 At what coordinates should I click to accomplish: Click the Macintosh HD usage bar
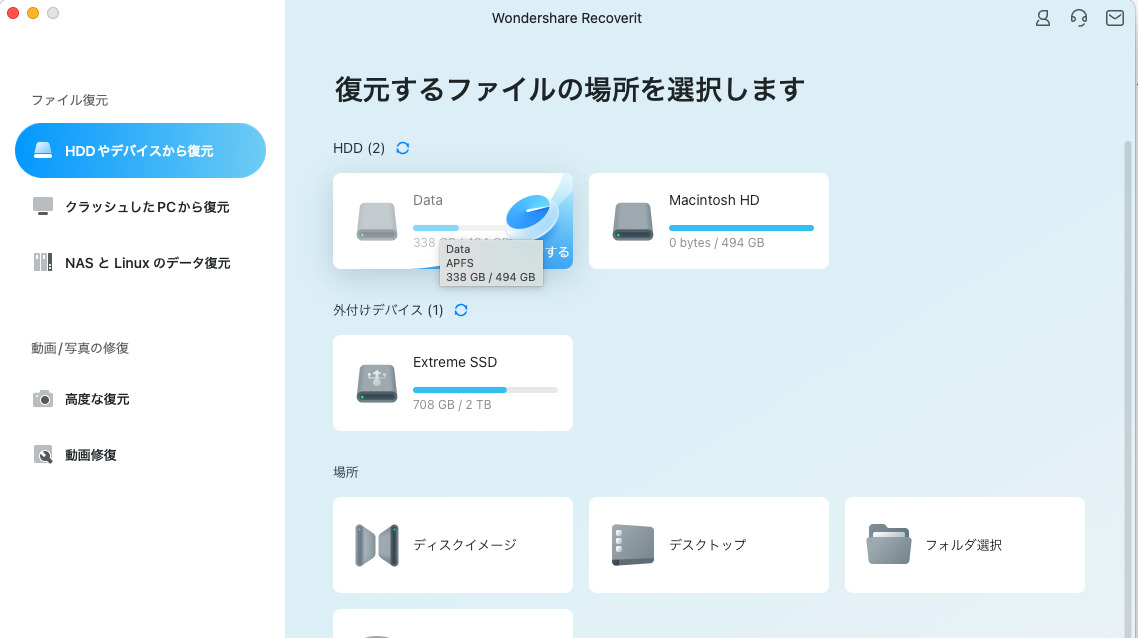[741, 228]
